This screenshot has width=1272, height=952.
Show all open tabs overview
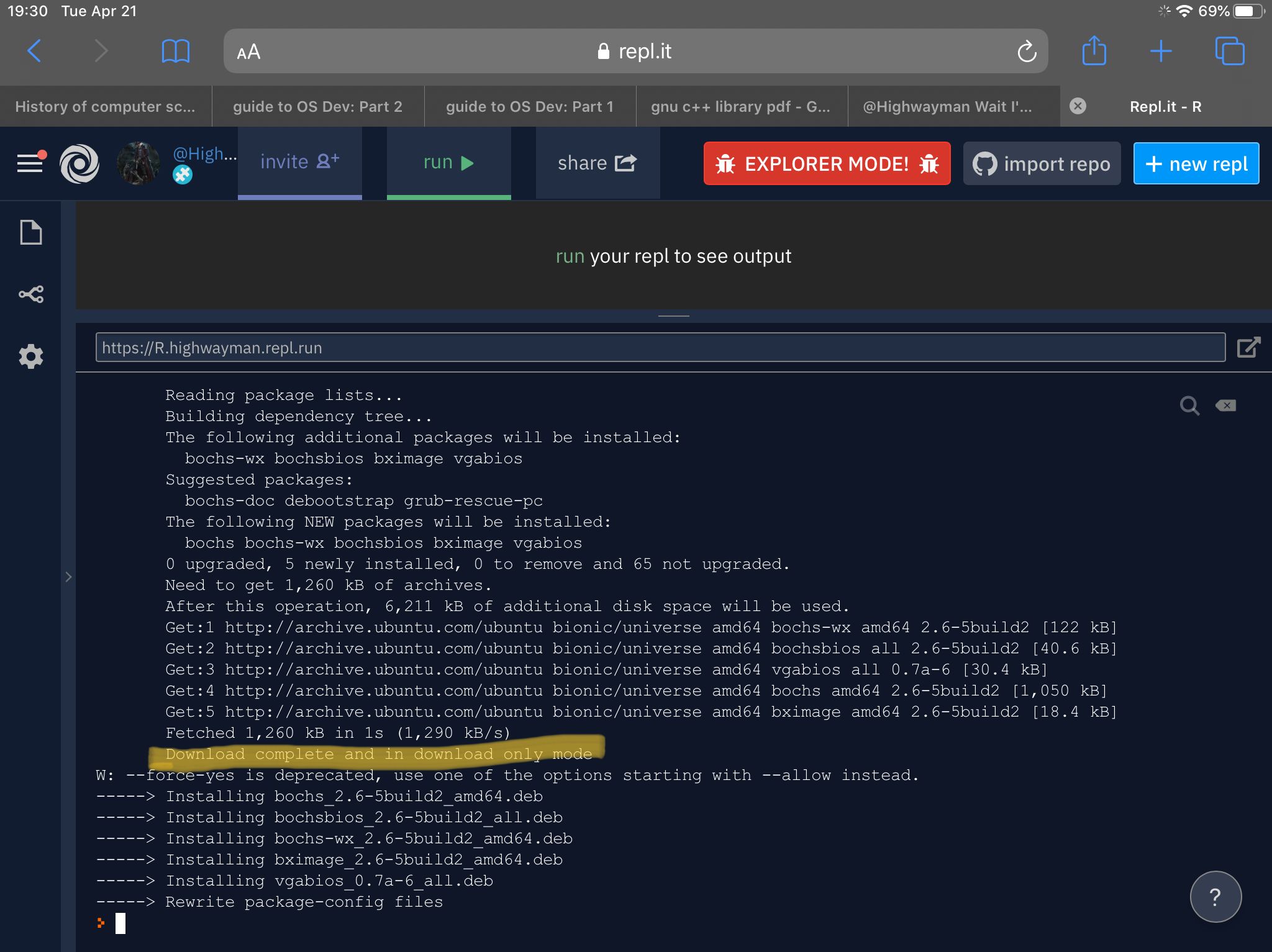tap(1229, 51)
